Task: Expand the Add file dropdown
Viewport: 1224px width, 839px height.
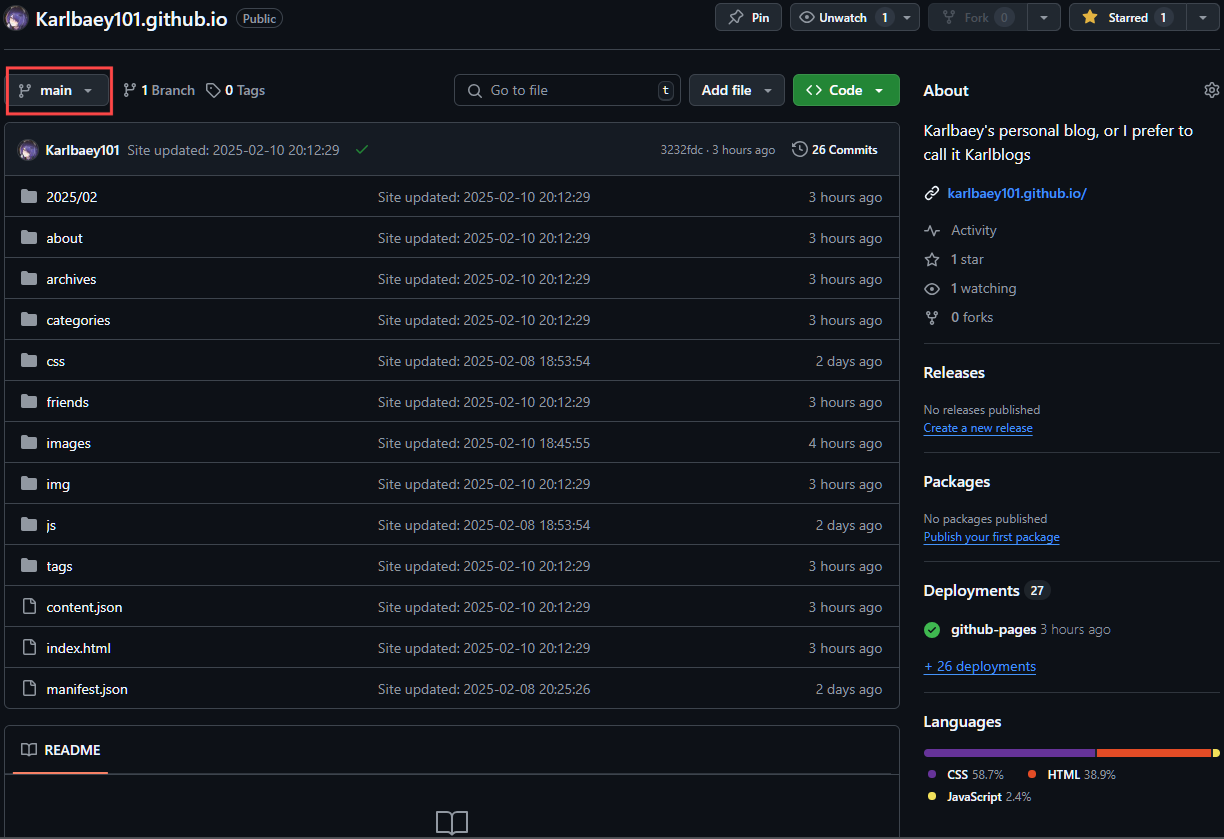Action: click(x=736, y=90)
